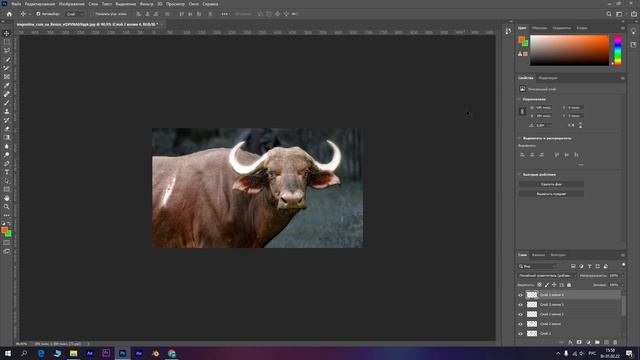Open Photoshop from the Windows taskbar
The height and width of the screenshot is (360, 640).
[122, 353]
